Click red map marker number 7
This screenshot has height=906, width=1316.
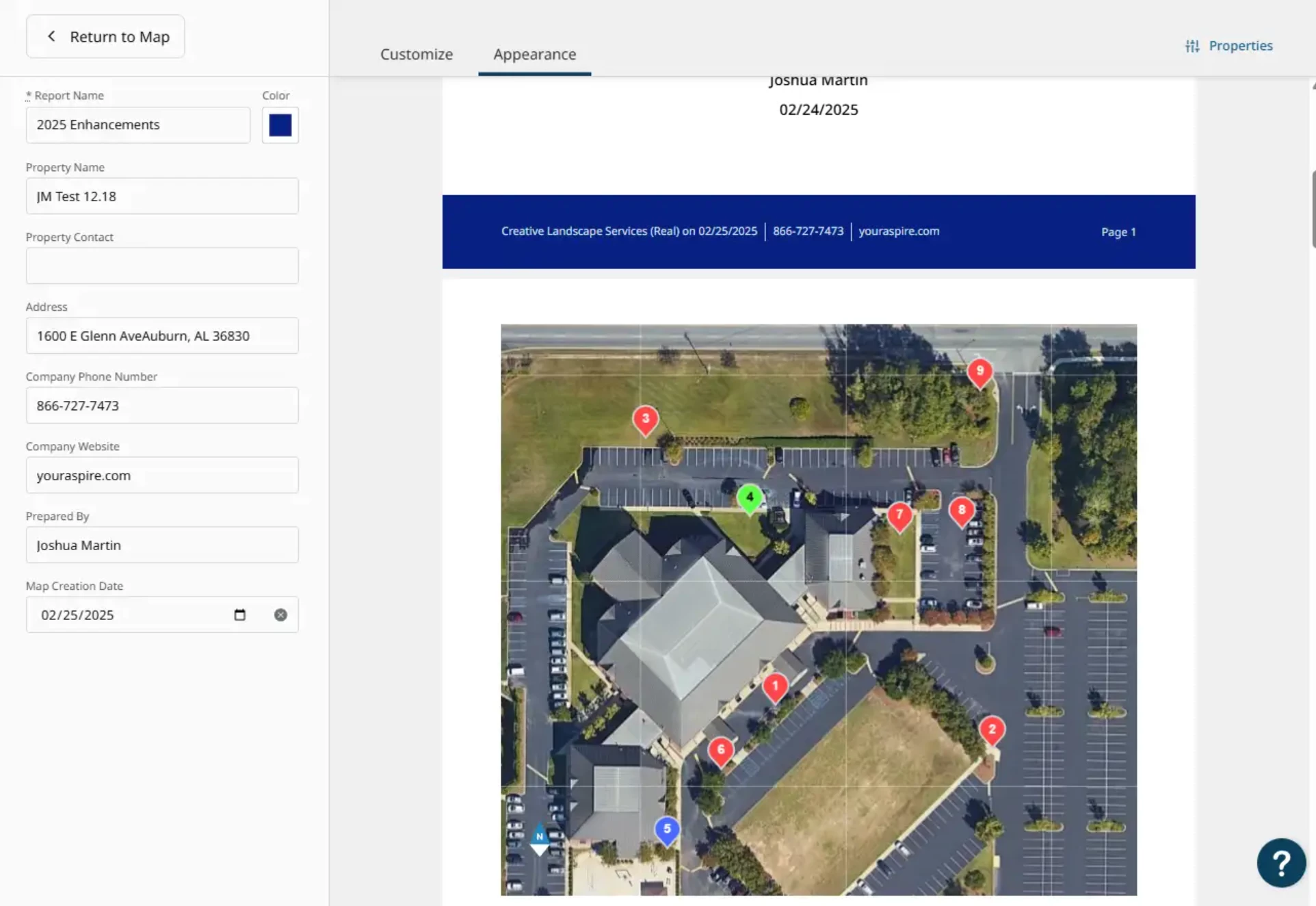tap(899, 515)
